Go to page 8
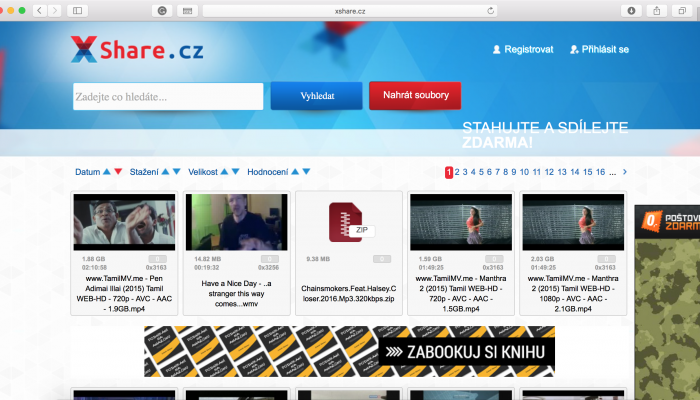This screenshot has width=700, height=400. pos(505,172)
